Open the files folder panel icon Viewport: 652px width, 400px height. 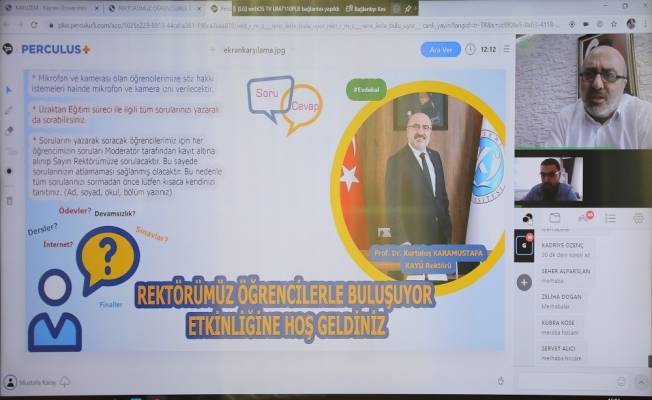[x=555, y=218]
